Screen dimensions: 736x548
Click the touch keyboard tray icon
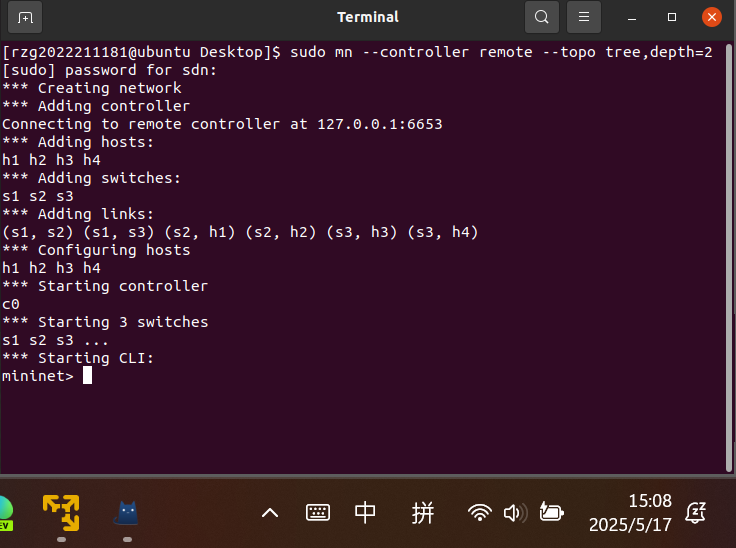pyautogui.click(x=318, y=513)
